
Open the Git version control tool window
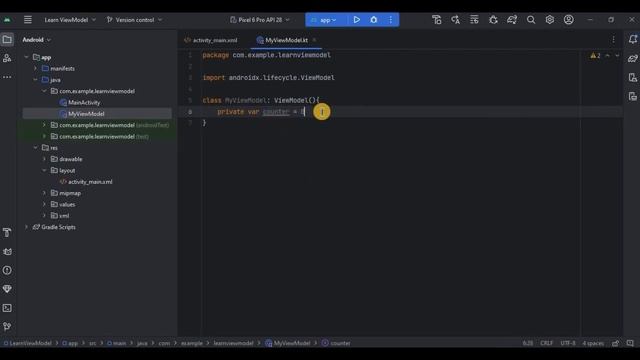[7, 326]
